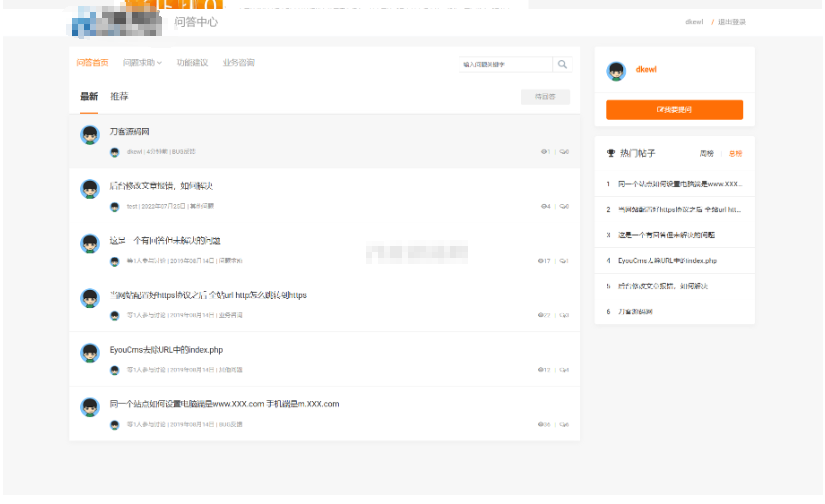This screenshot has height=504, width=825.
Task: Open the 功能建议 navigation item
Action: [x=192, y=63]
